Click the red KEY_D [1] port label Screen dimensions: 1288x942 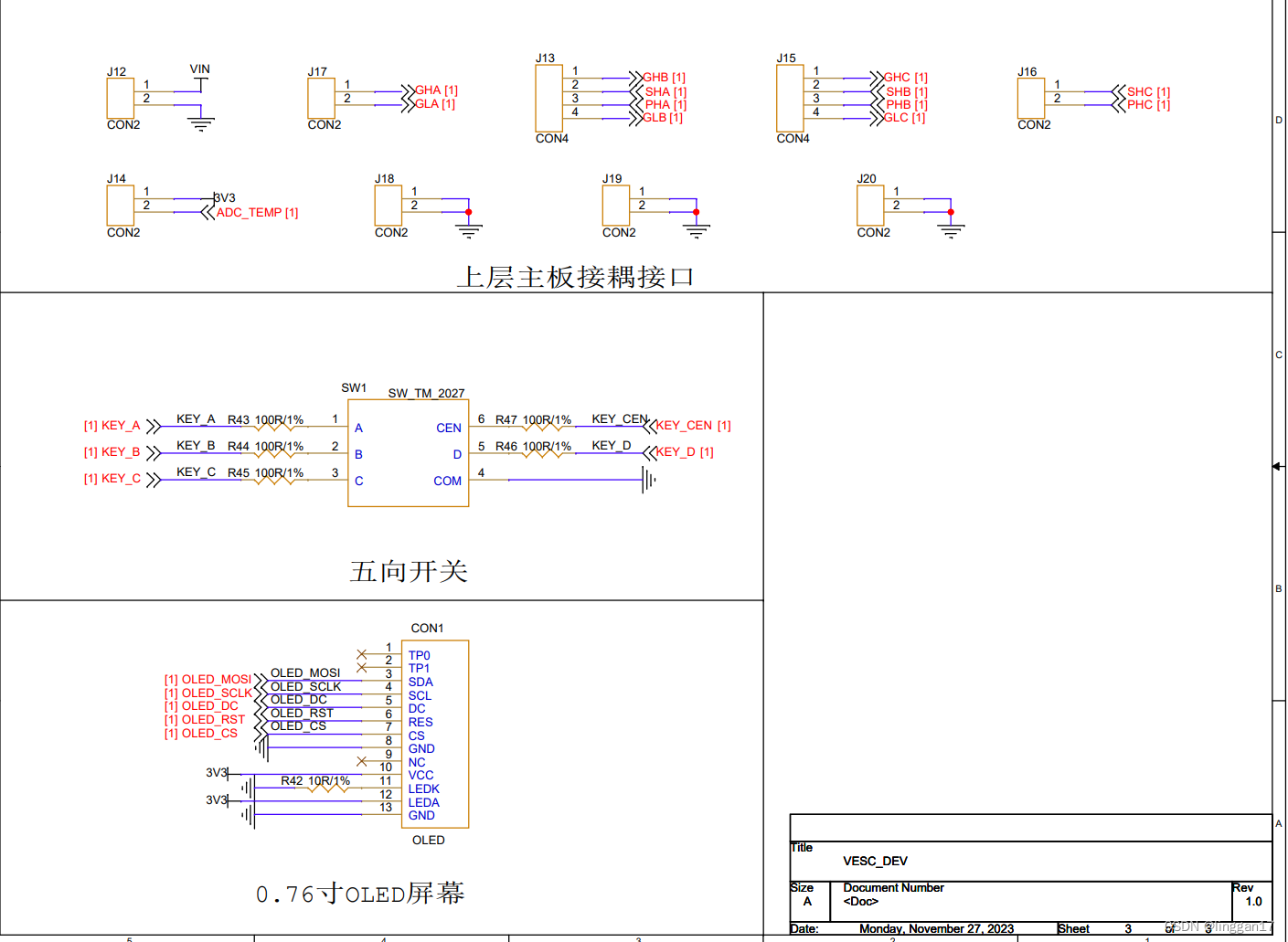[x=685, y=452]
